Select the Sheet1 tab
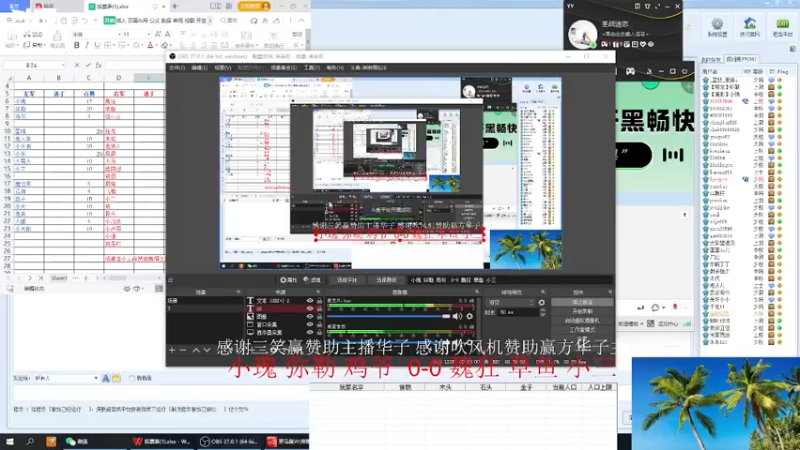The width and height of the screenshot is (800, 450). point(59,278)
